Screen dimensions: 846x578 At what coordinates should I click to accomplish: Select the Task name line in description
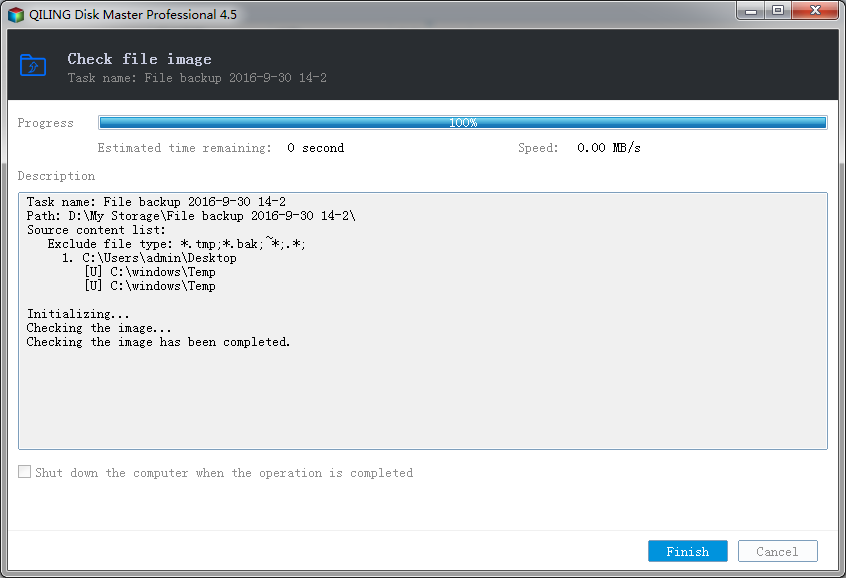tap(156, 202)
